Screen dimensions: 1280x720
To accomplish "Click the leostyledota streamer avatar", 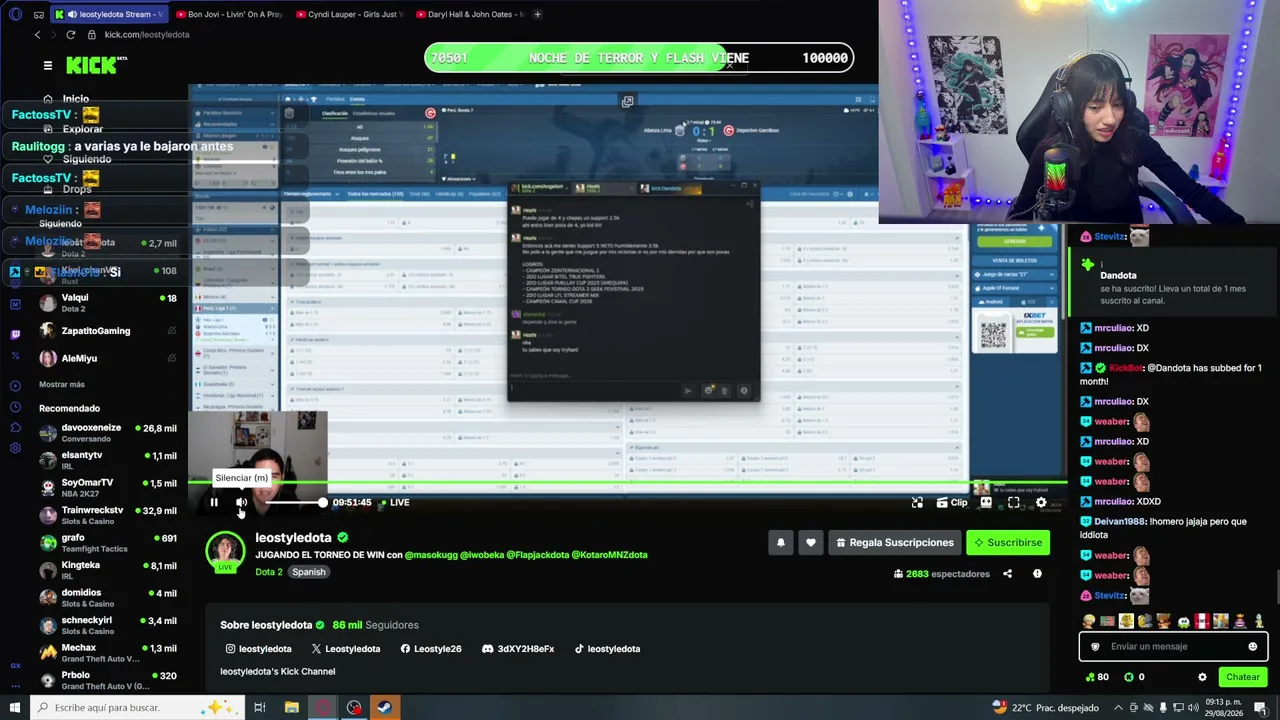I will coord(225,550).
